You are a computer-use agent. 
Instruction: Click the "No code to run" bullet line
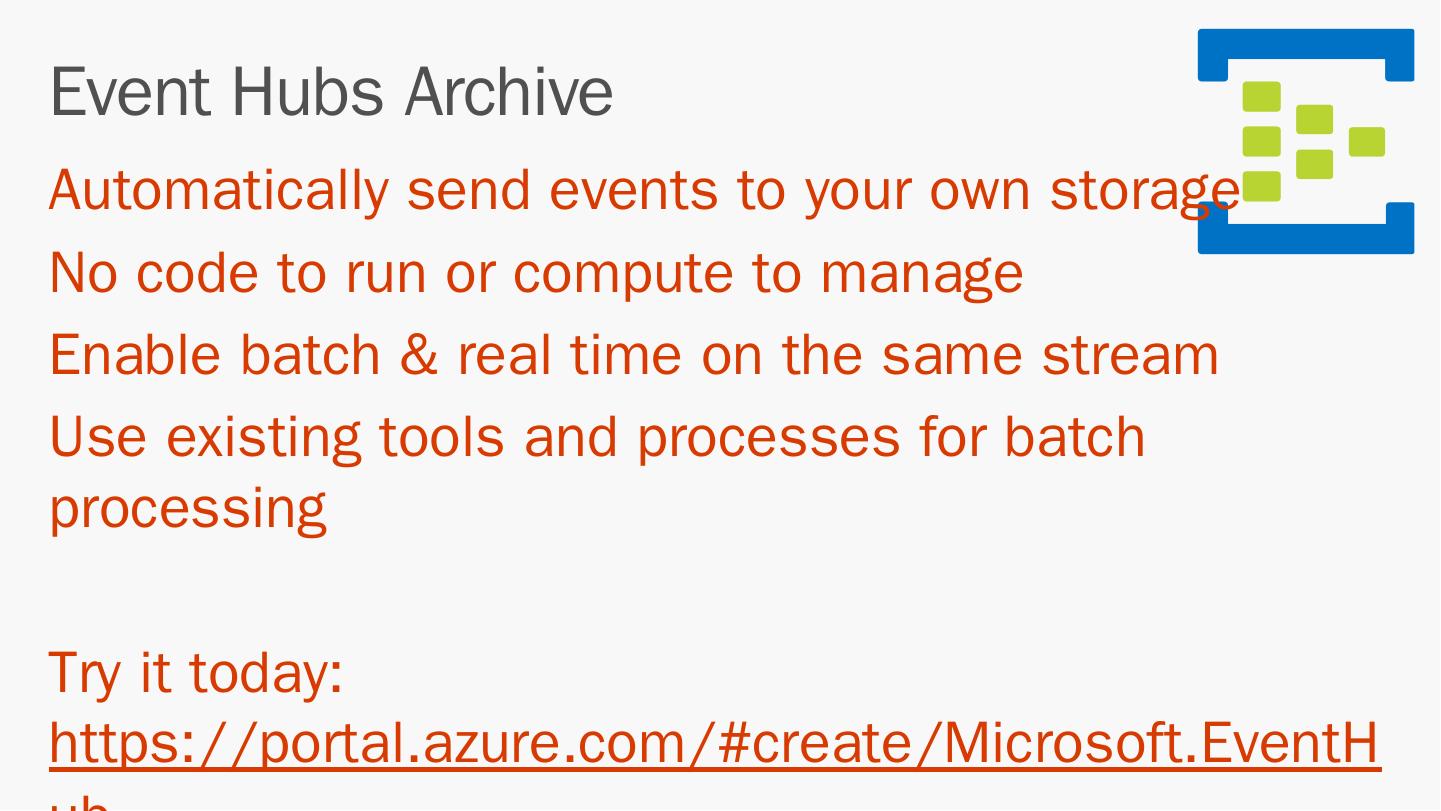pyautogui.click(x=536, y=272)
